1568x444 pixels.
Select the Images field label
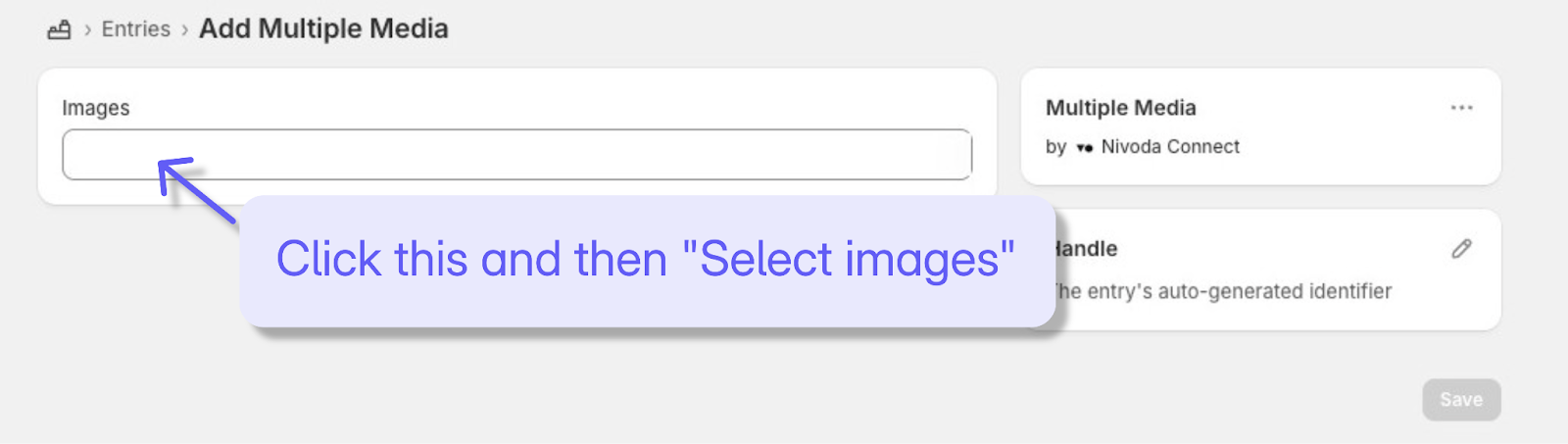(96, 108)
